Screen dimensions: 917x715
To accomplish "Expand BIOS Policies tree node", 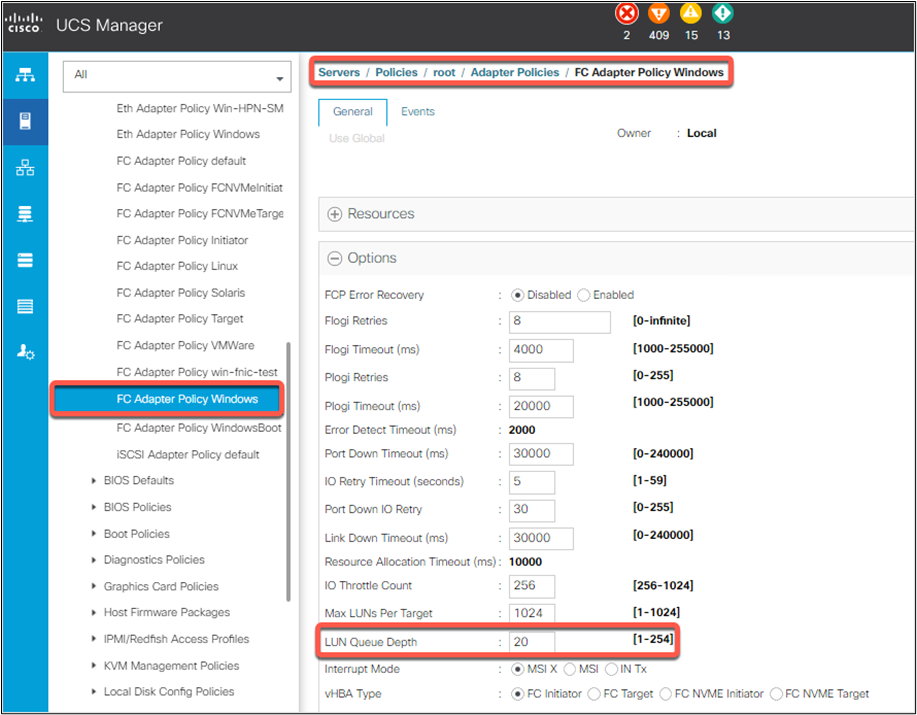I will pyautogui.click(x=94, y=507).
